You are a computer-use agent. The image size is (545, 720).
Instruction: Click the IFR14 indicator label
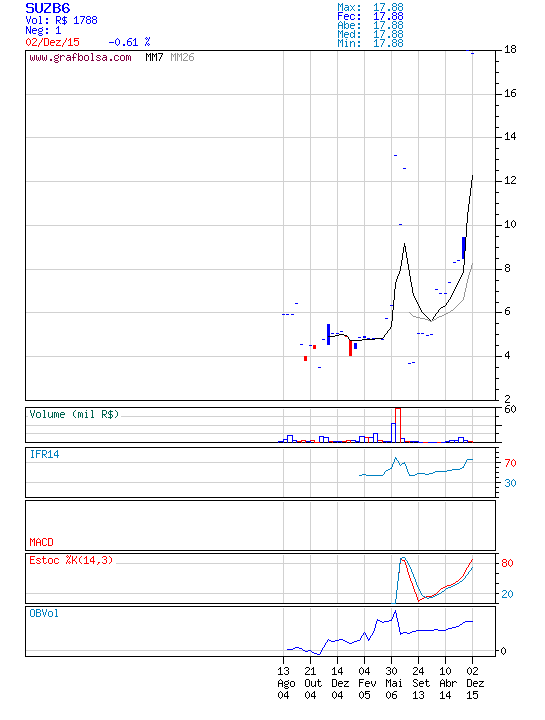coord(45,454)
